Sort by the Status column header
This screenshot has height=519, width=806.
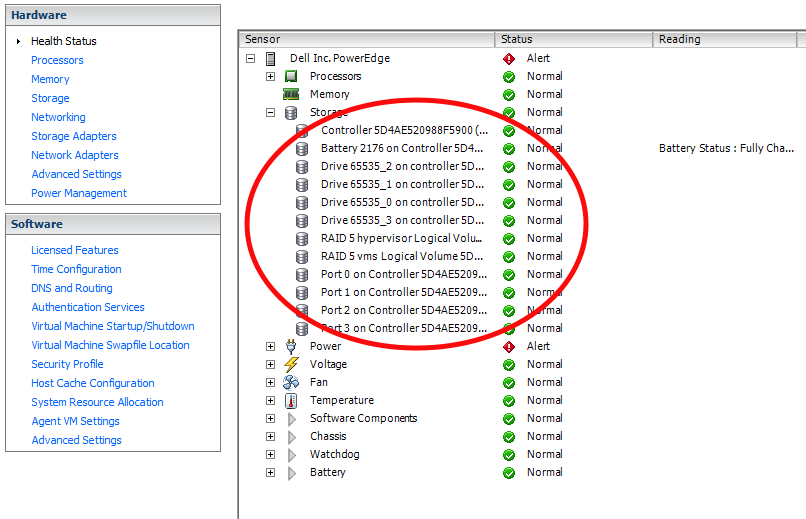point(574,40)
